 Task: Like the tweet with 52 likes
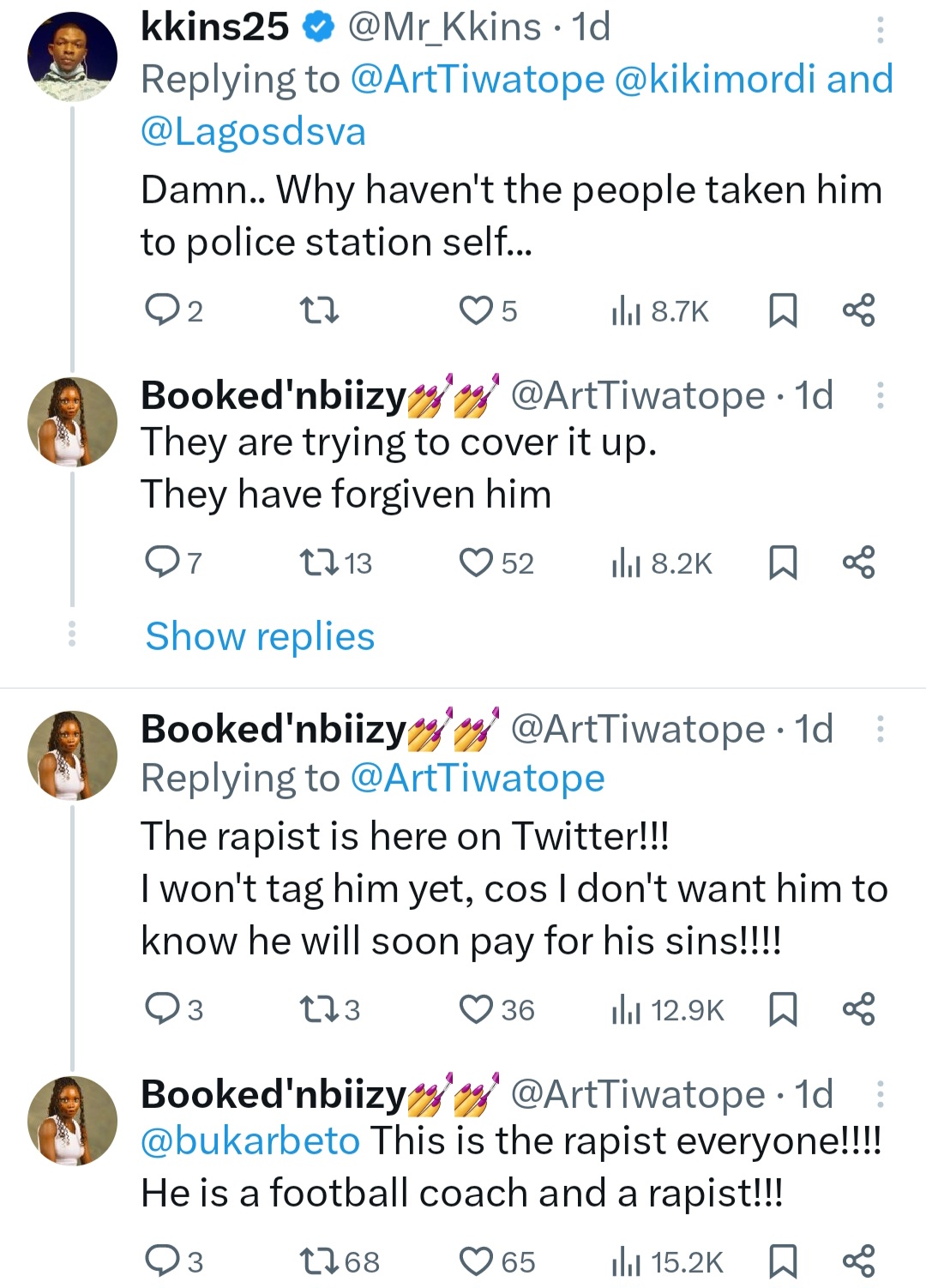tap(476, 563)
